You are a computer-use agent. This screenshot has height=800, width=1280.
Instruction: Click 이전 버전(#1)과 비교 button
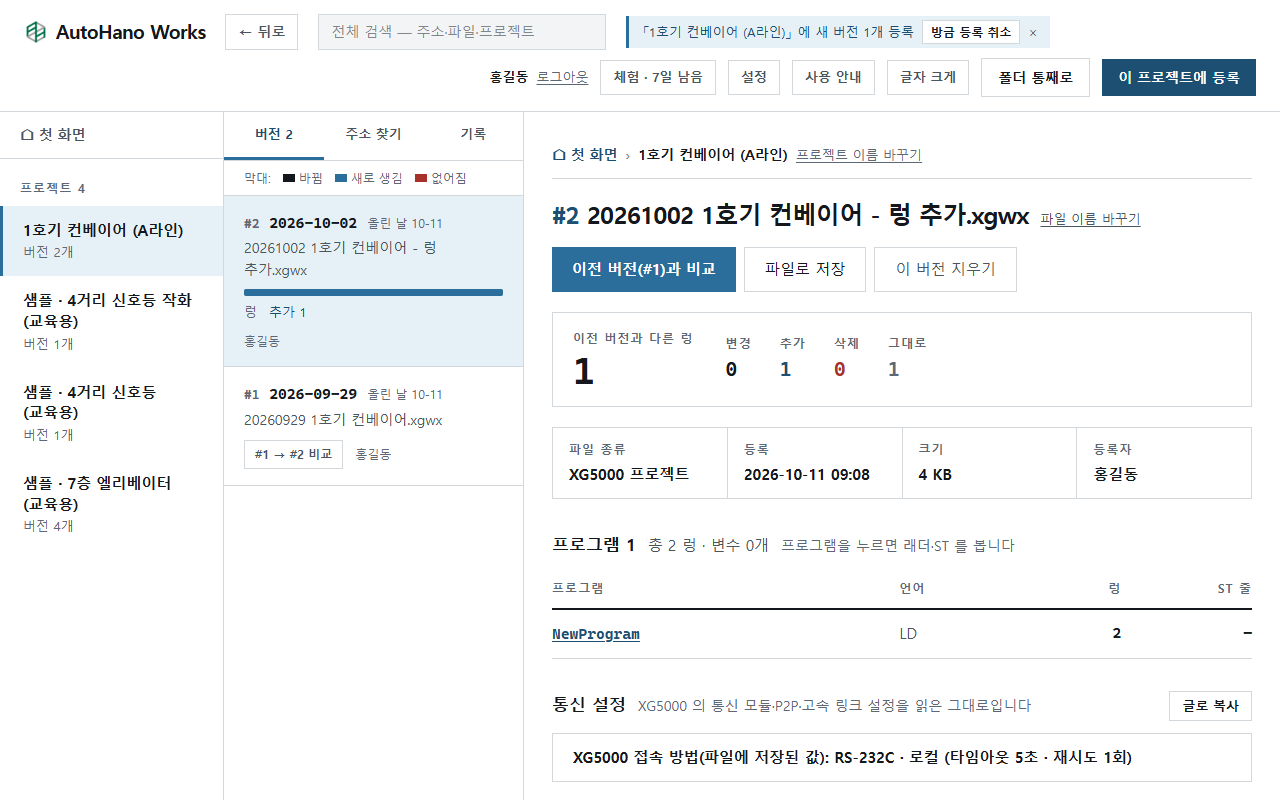[x=644, y=269]
